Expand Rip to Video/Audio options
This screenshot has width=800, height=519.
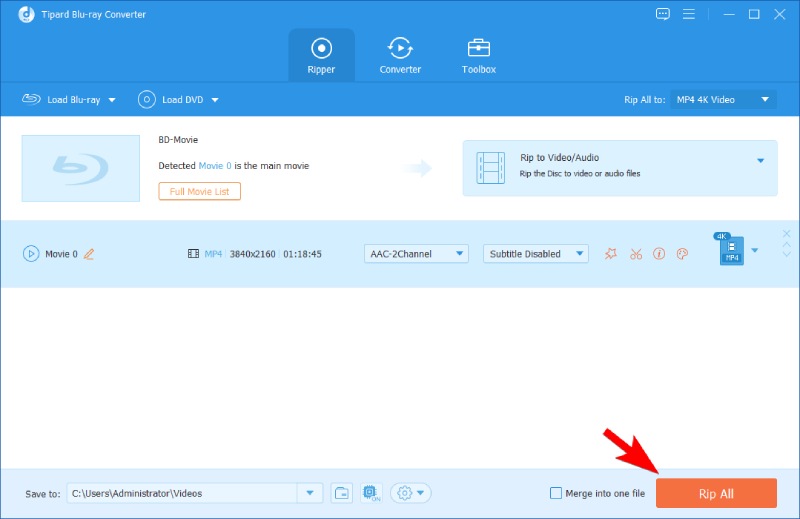[760, 160]
